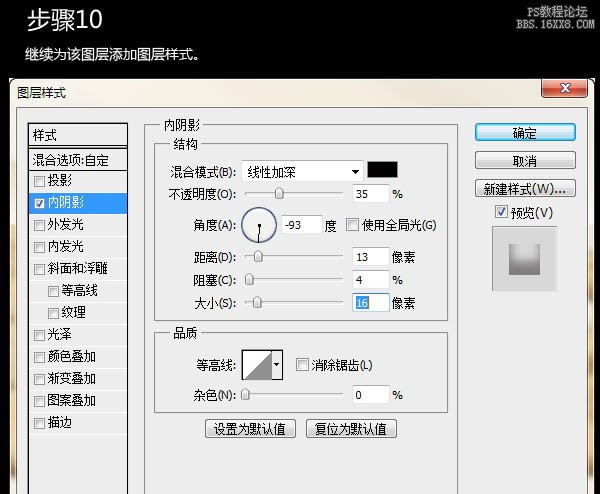
Task: Check 消除锯齿(L) option
Action: (302, 364)
